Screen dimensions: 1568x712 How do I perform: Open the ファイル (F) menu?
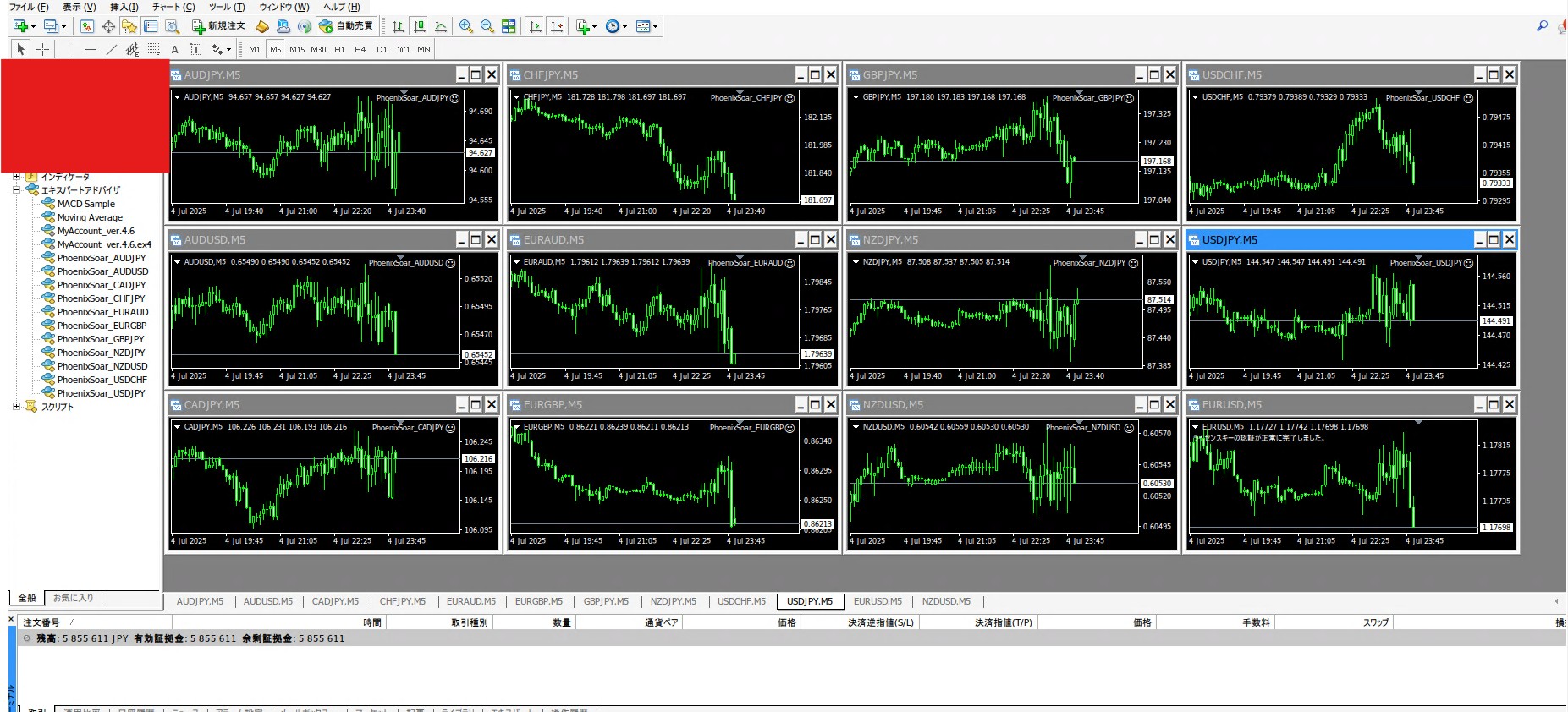tap(29, 7)
